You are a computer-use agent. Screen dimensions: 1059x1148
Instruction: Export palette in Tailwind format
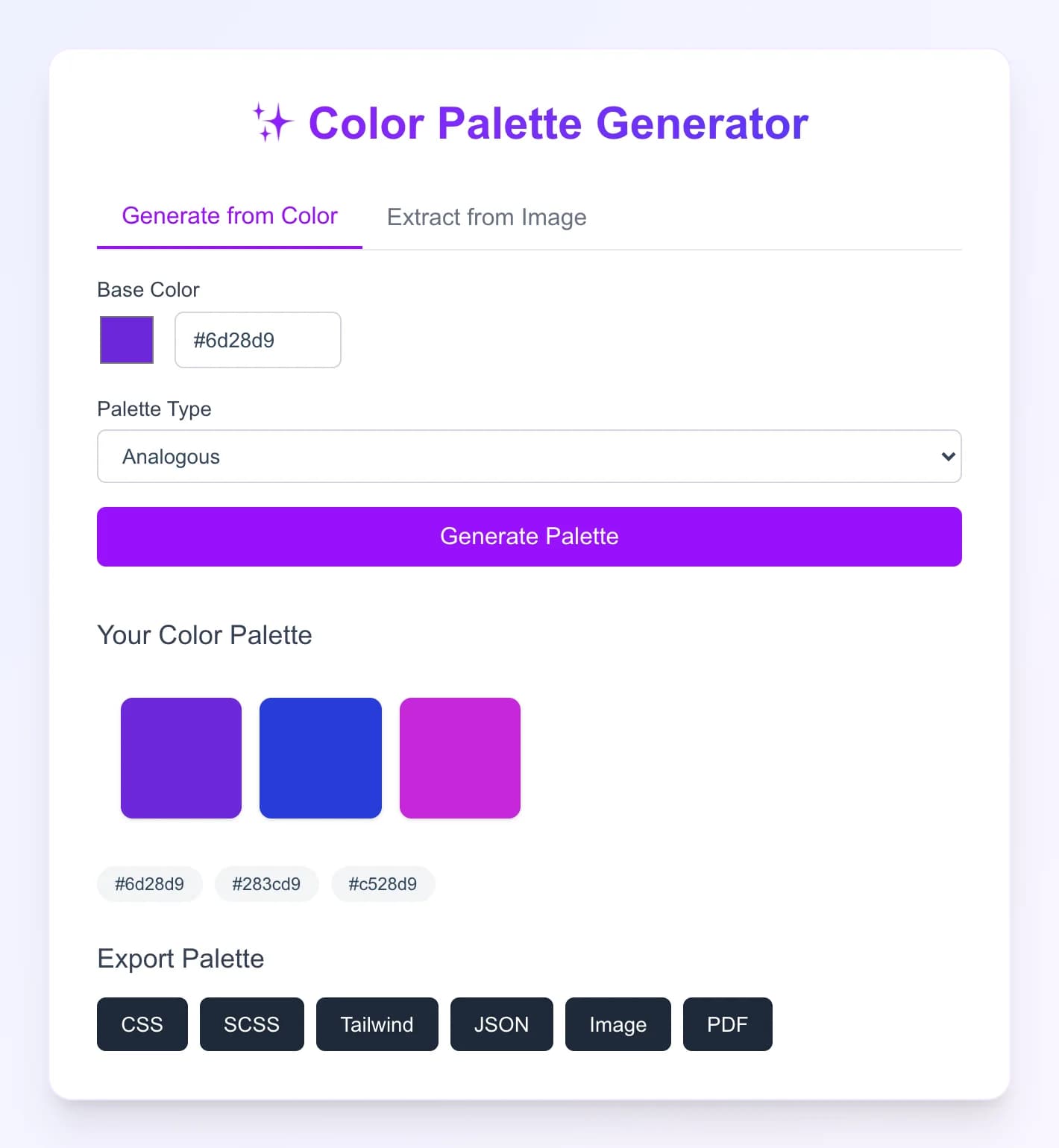pos(377,1024)
